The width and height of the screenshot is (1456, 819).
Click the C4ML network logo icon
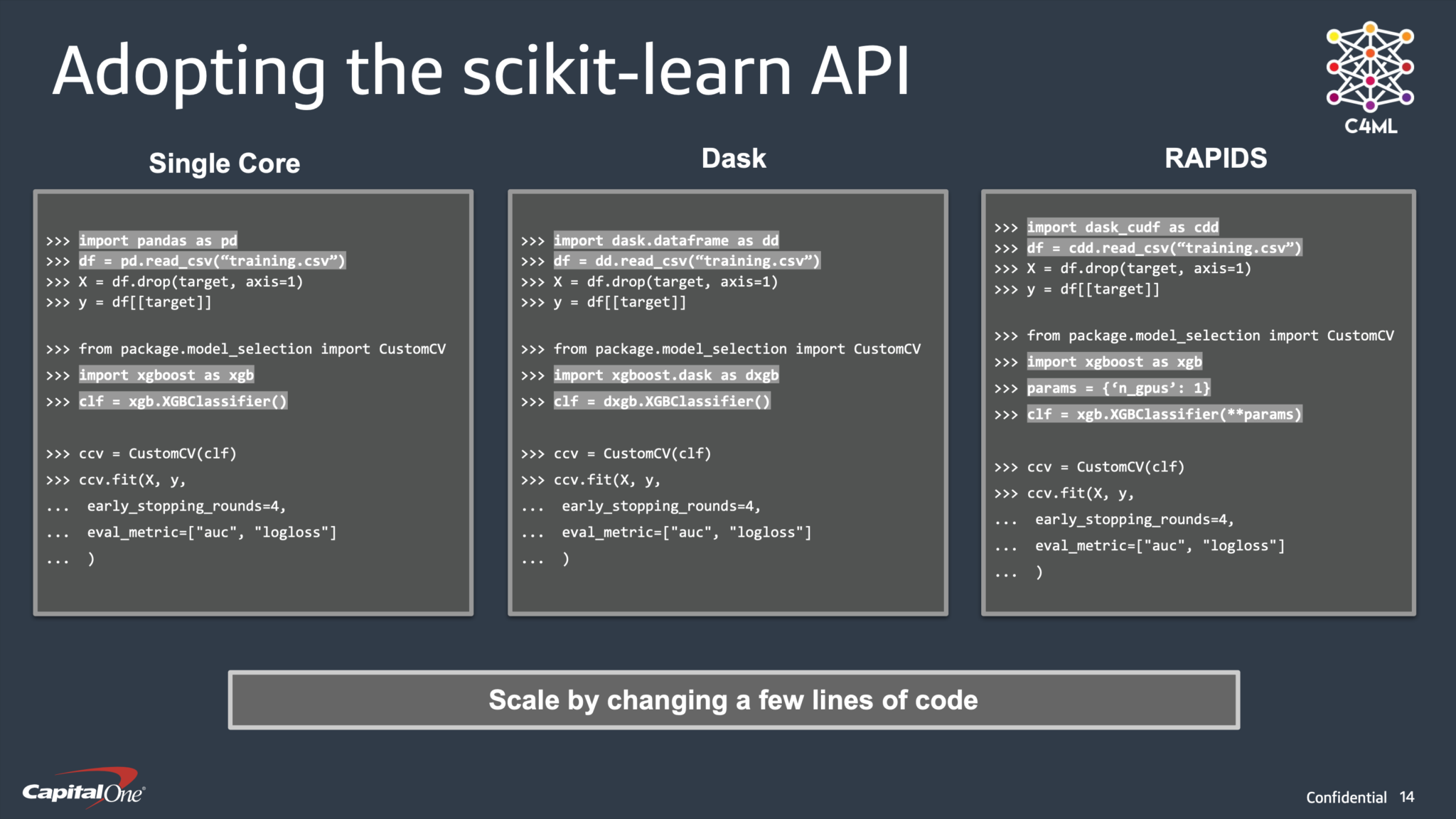1370,66
